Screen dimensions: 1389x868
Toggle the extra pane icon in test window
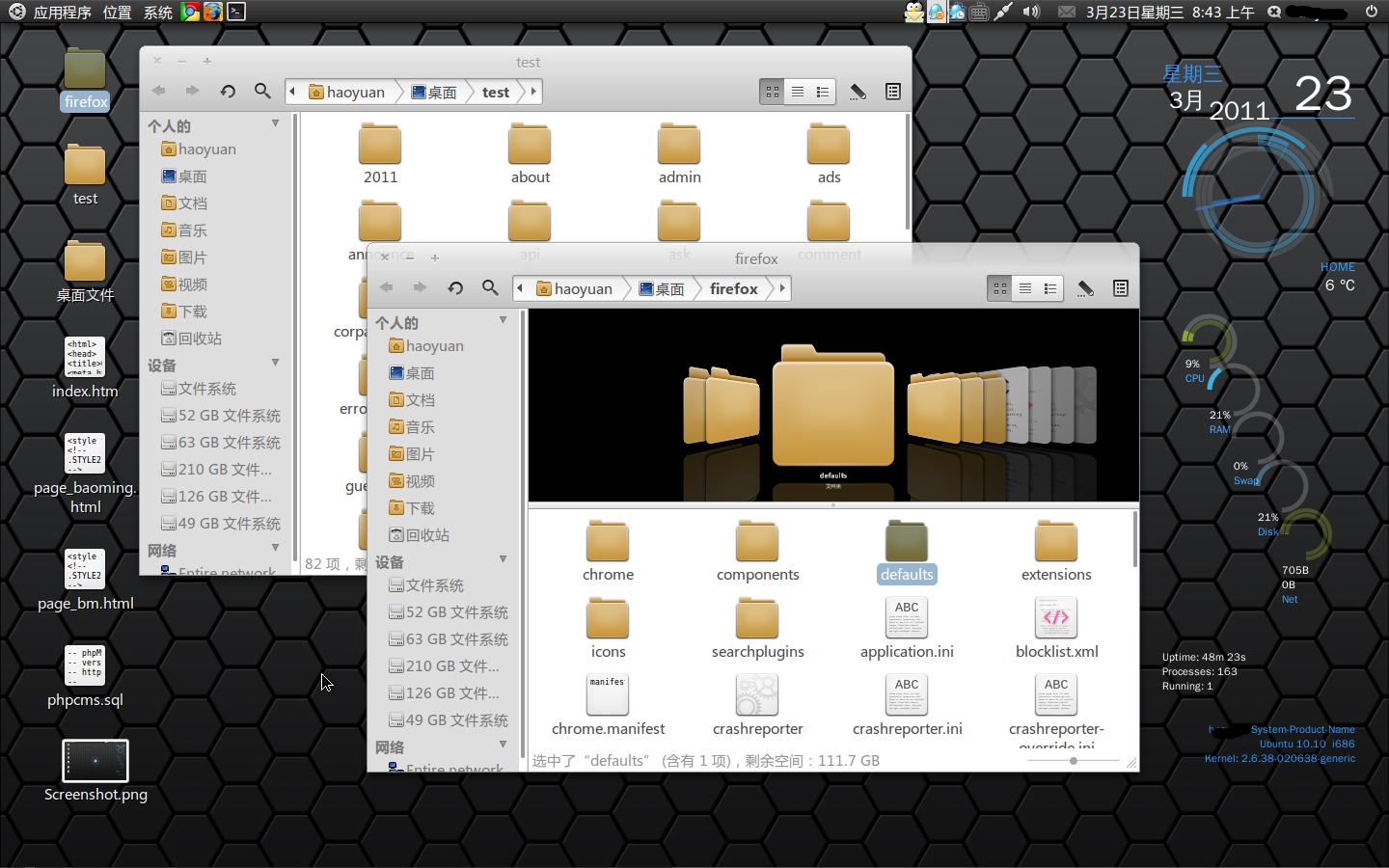892,92
